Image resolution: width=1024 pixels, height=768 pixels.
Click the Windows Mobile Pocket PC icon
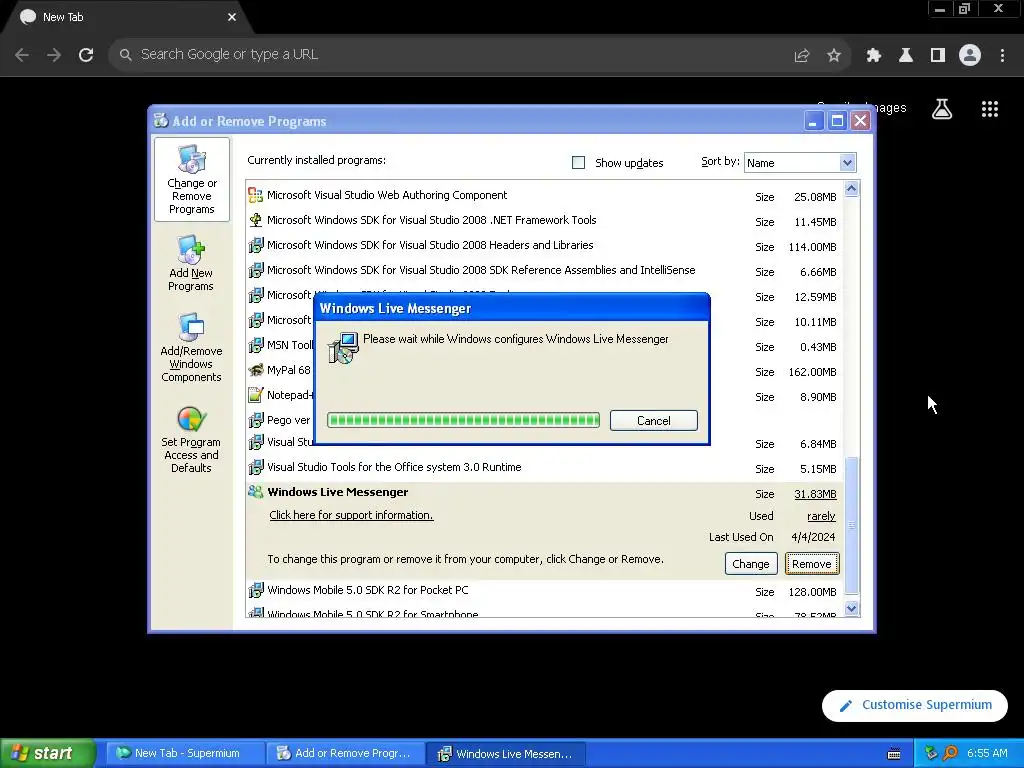pos(255,590)
